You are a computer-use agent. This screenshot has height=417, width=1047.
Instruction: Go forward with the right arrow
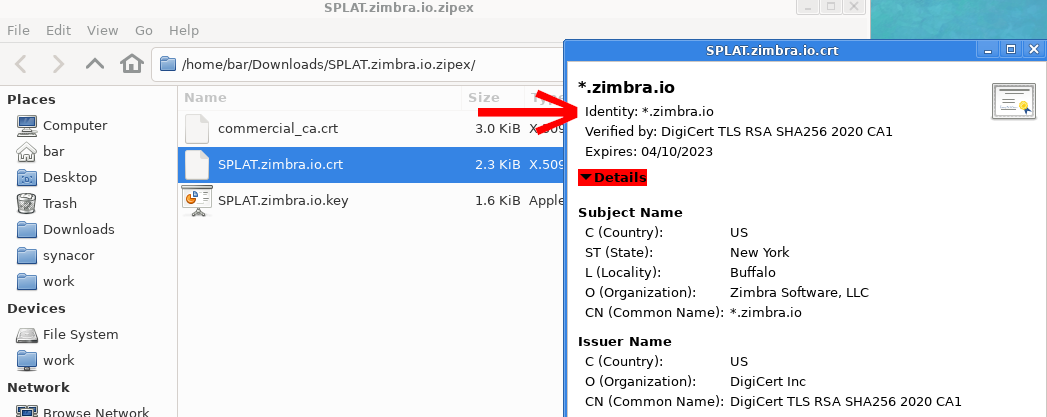(x=58, y=64)
